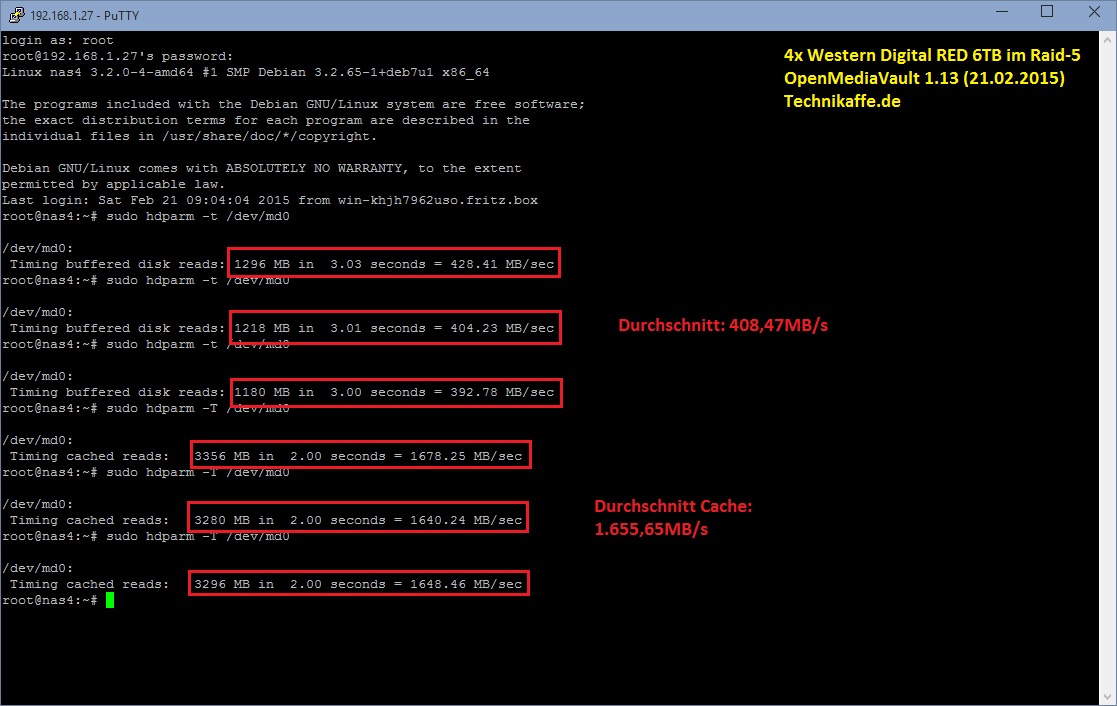
Task: Click the scrollbar down arrow
Action: [x=1108, y=697]
